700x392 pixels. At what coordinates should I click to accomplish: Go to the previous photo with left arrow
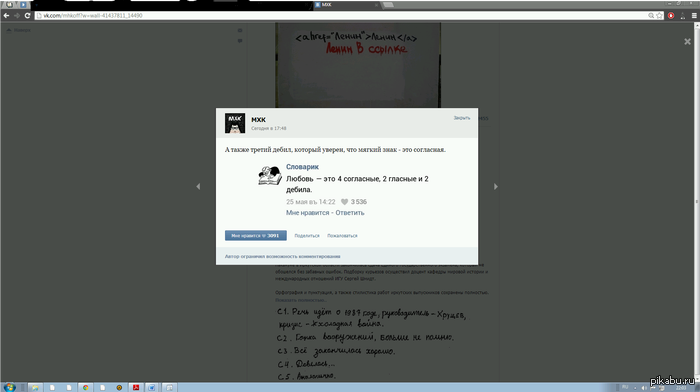(x=198, y=187)
